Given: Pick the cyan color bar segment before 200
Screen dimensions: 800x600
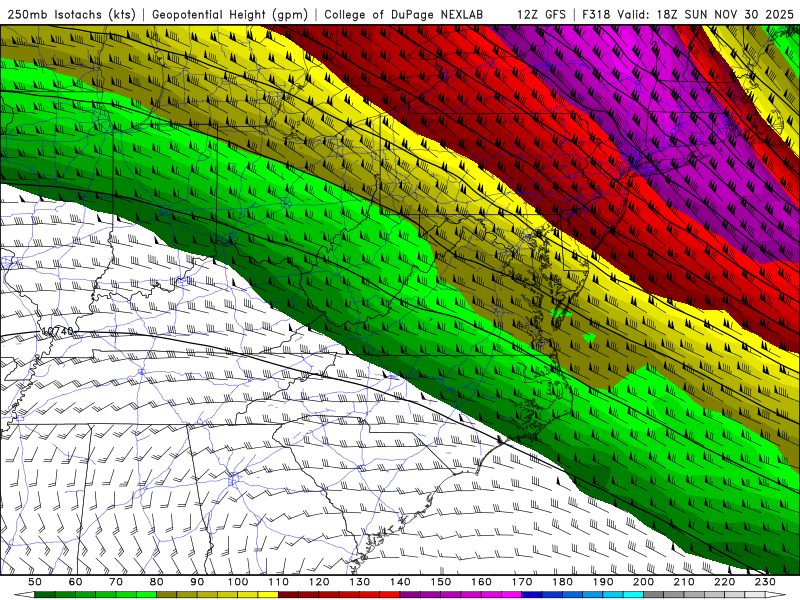Looking at the screenshot, I should tap(634, 595).
